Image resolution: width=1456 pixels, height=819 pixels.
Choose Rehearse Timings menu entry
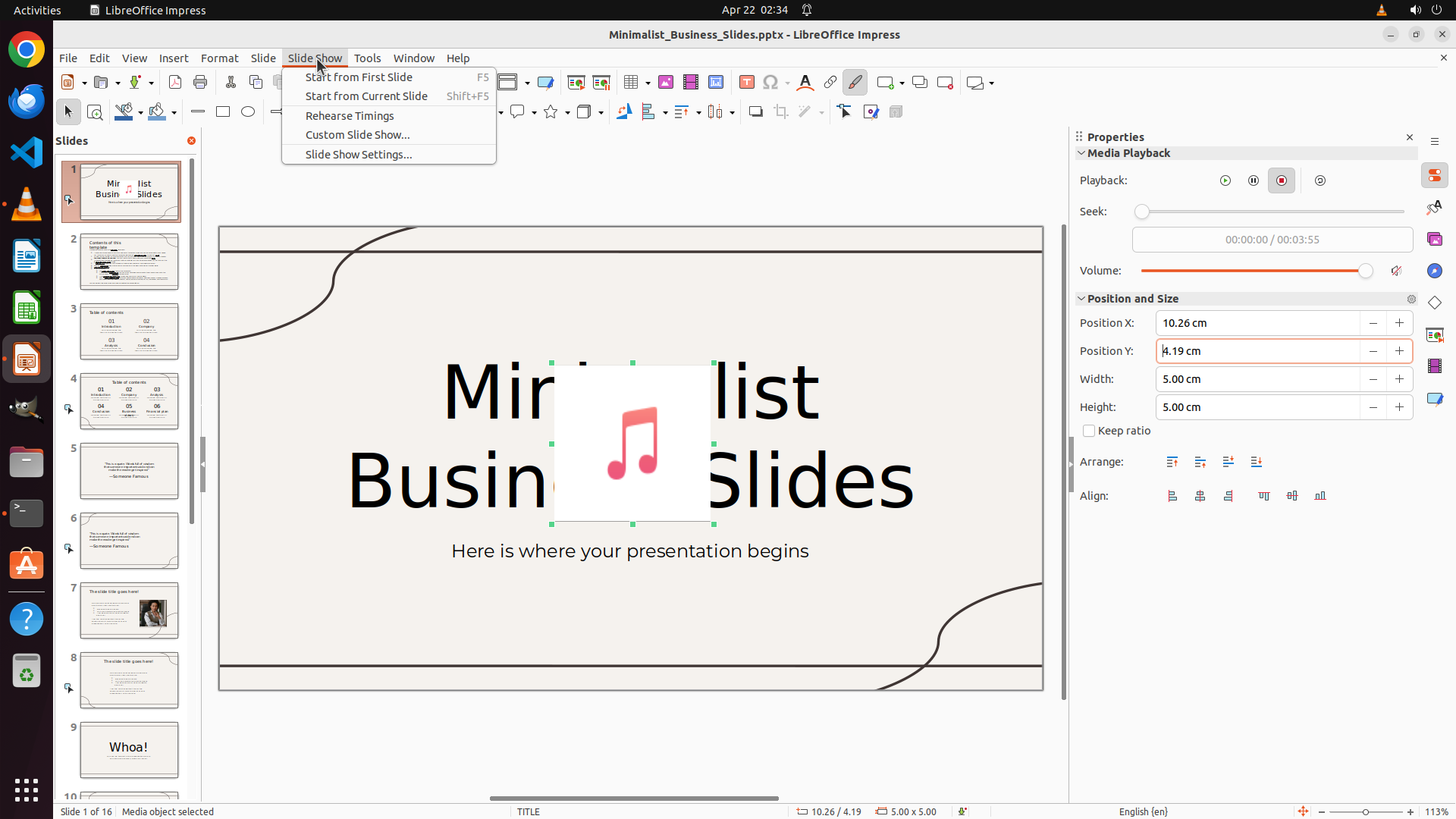tap(350, 116)
